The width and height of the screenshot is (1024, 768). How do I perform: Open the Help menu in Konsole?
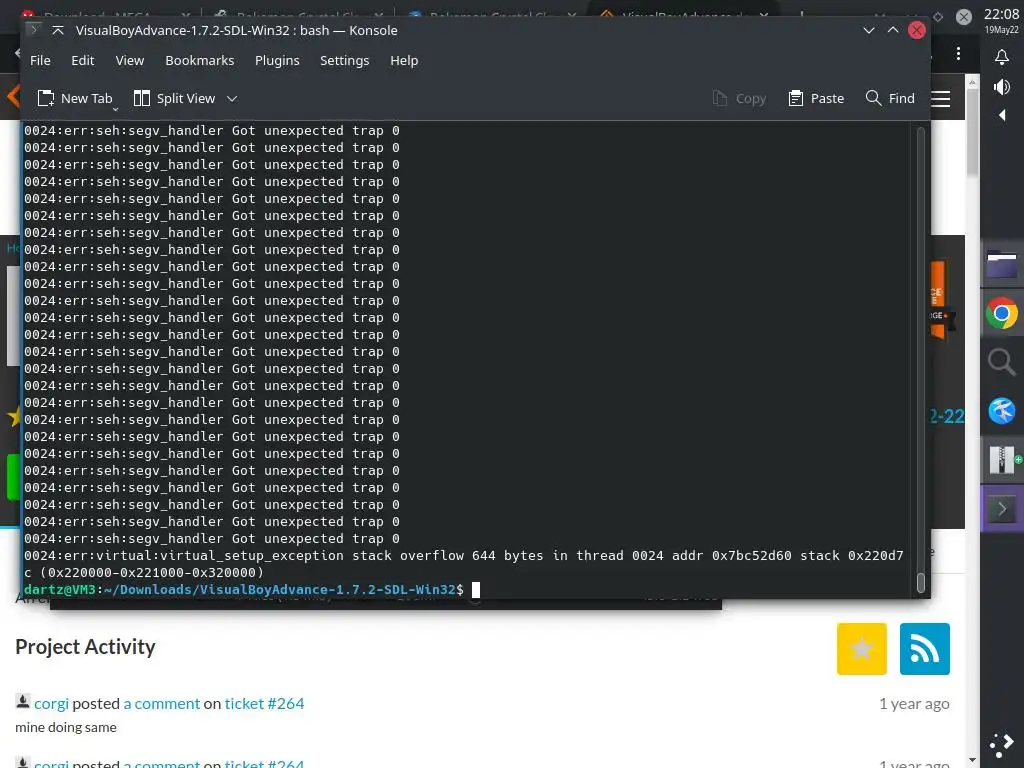click(x=404, y=60)
